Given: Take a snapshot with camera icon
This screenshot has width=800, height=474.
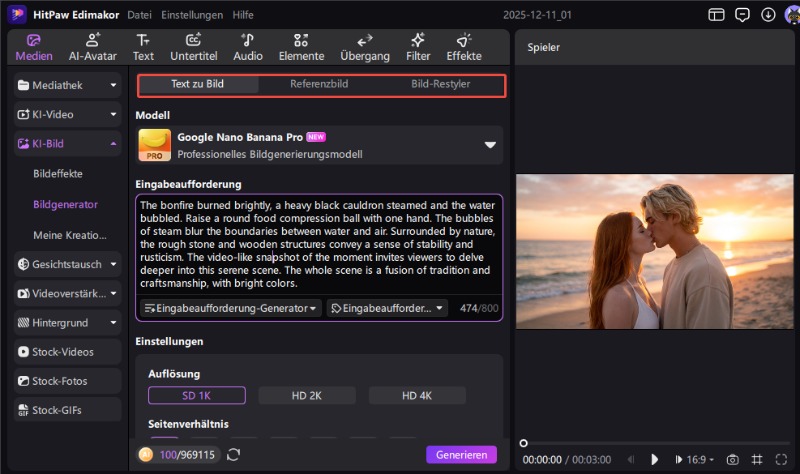Looking at the screenshot, I should pyautogui.click(x=732, y=460).
